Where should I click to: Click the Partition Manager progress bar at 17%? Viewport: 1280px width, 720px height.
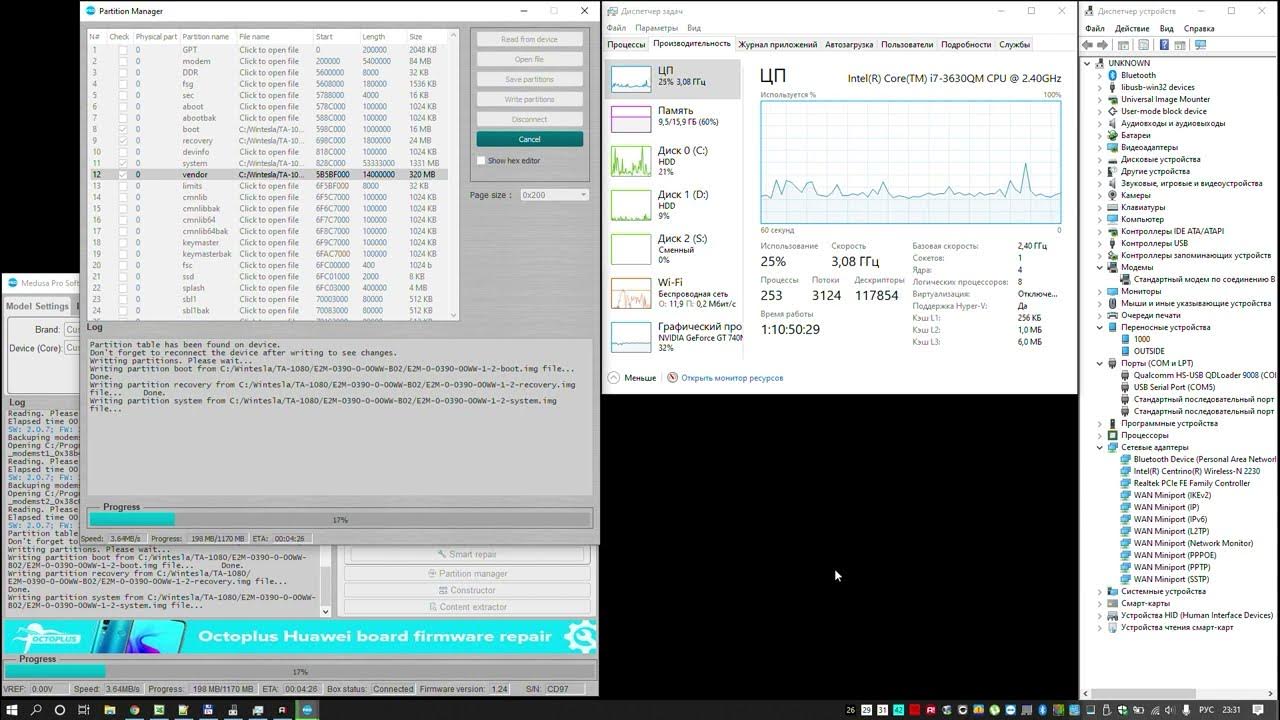340,520
